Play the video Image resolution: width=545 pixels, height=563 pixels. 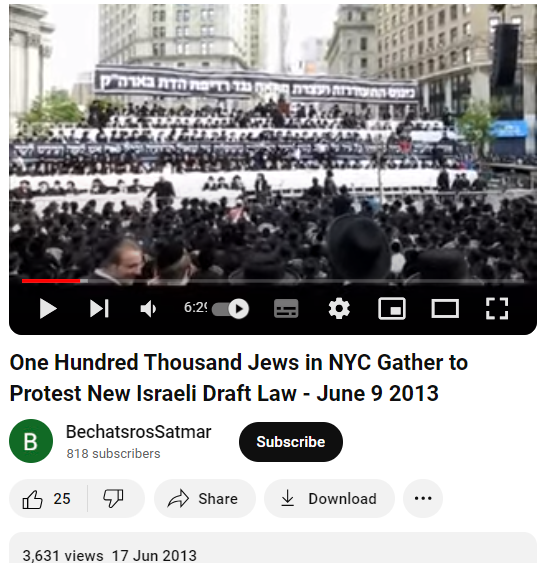tap(48, 308)
